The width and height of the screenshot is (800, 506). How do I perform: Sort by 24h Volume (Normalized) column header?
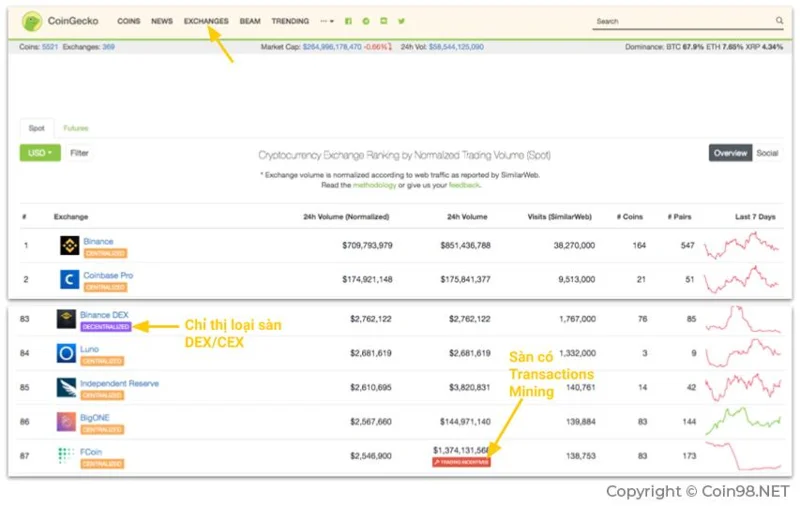(x=346, y=217)
